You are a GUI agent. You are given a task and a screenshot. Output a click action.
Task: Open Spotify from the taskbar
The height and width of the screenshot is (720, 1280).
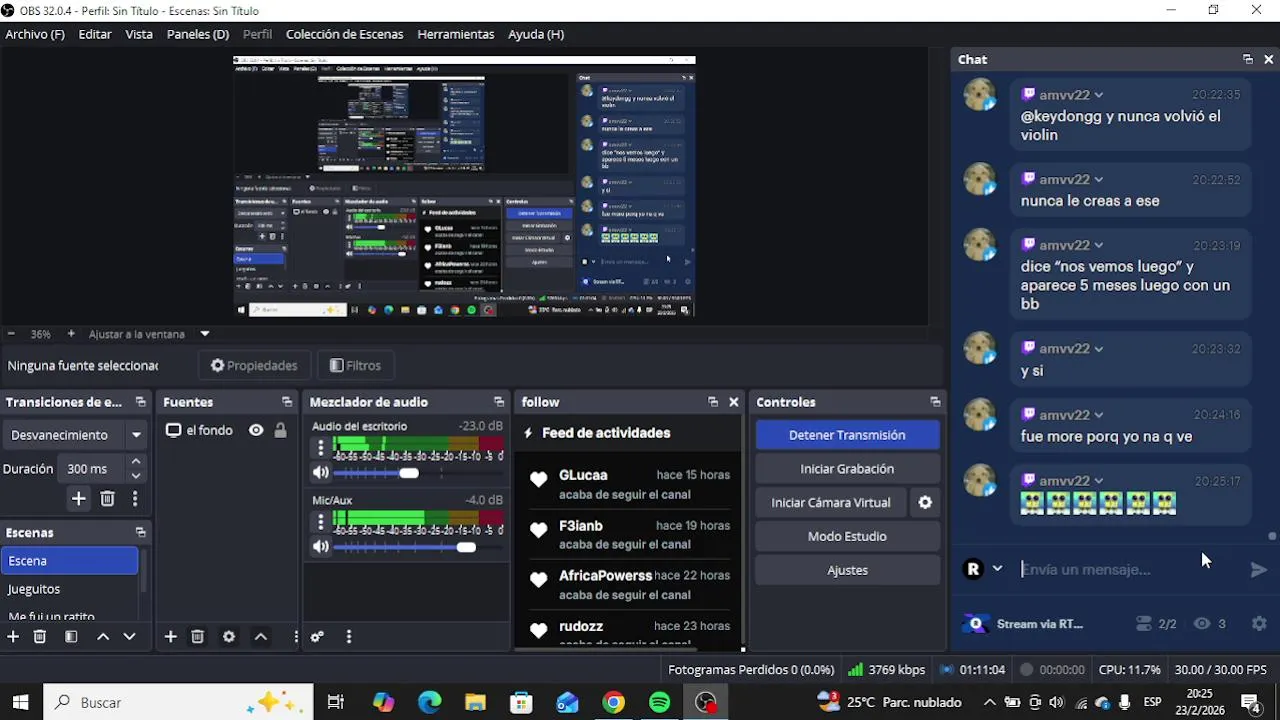click(x=660, y=703)
